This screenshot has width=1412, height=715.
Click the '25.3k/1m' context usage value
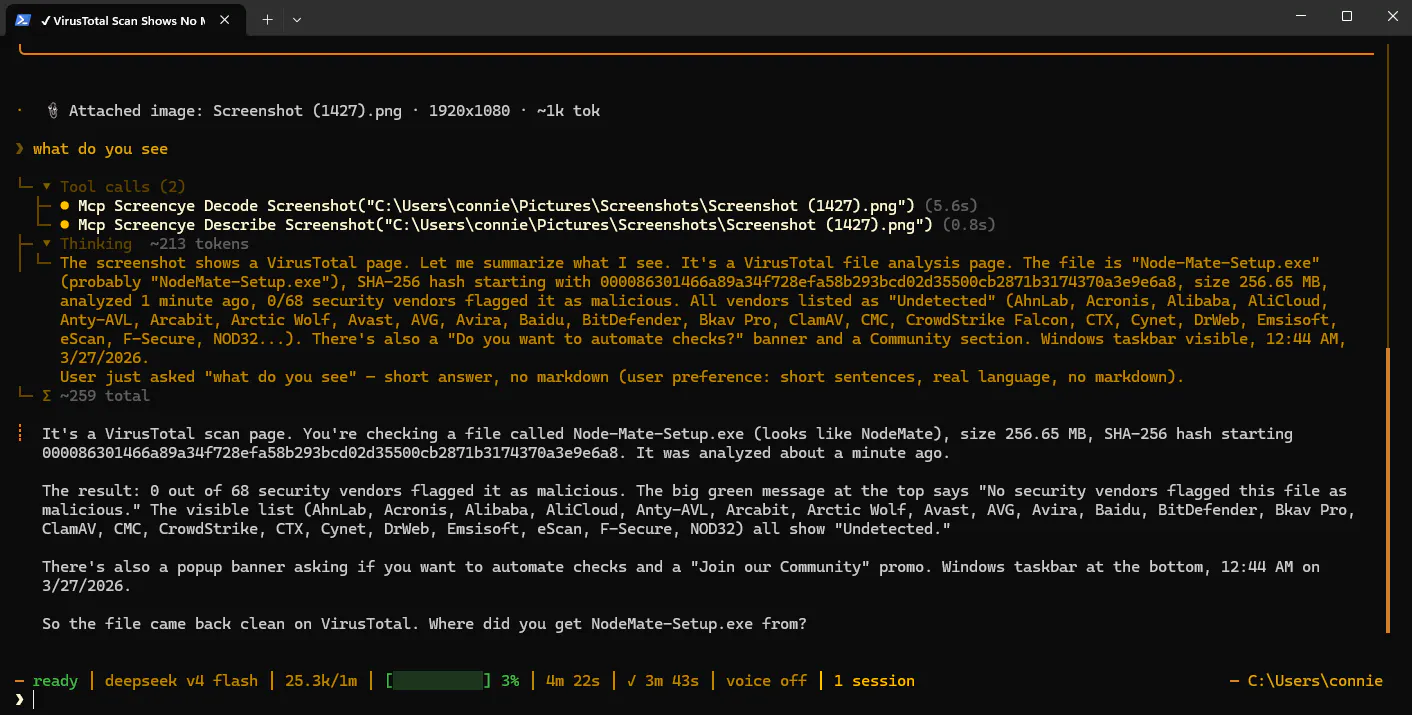coord(321,681)
